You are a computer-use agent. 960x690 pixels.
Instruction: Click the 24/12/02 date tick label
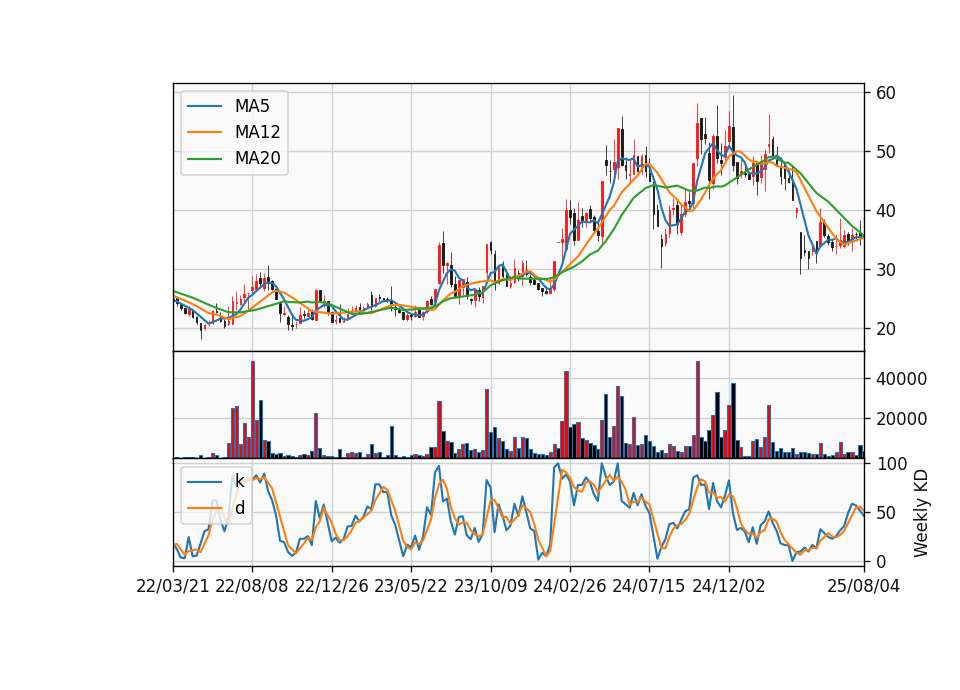pos(729,587)
